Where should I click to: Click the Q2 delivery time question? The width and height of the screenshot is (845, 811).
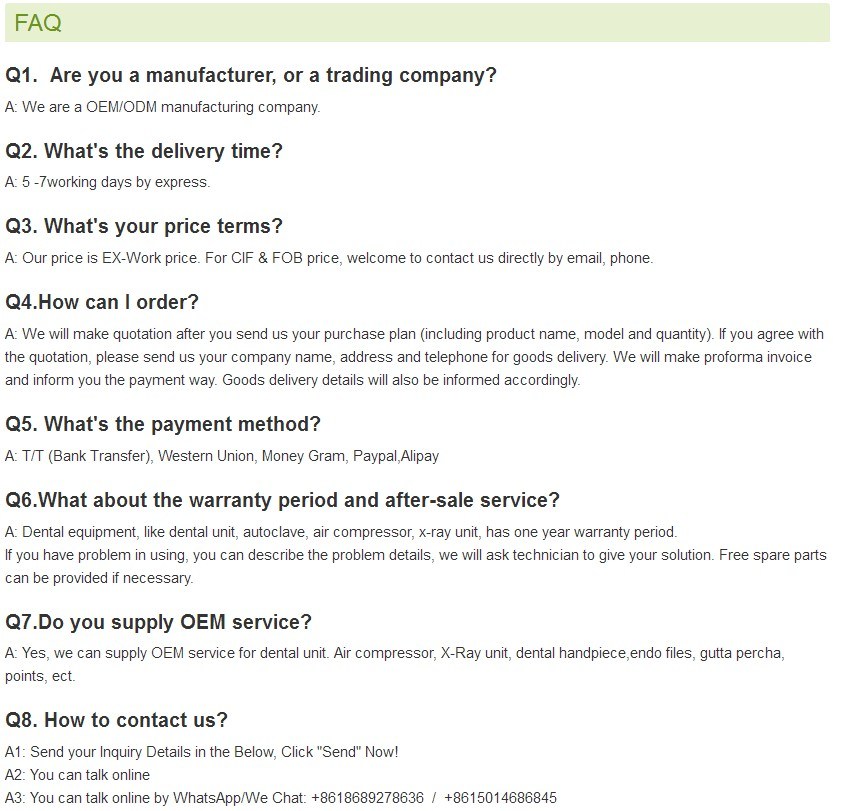tap(144, 151)
